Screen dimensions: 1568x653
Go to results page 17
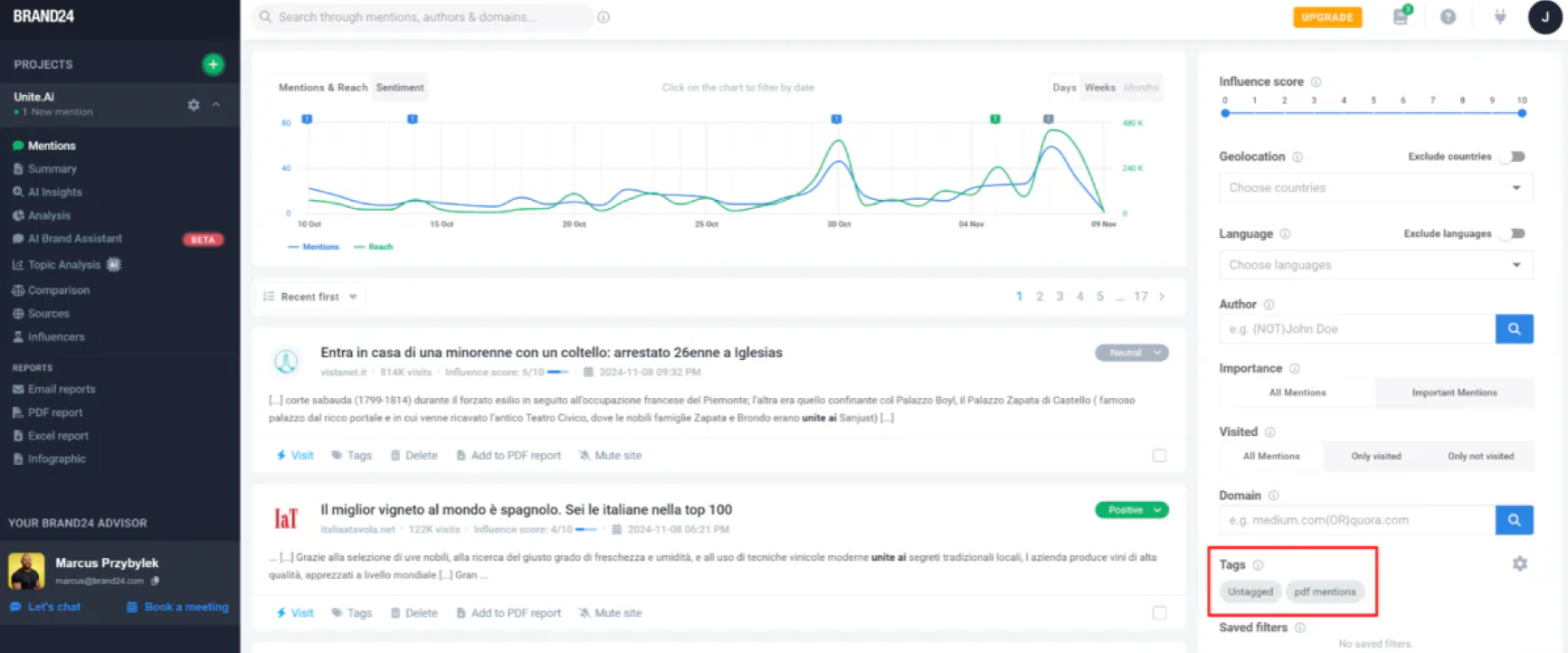coord(1141,297)
